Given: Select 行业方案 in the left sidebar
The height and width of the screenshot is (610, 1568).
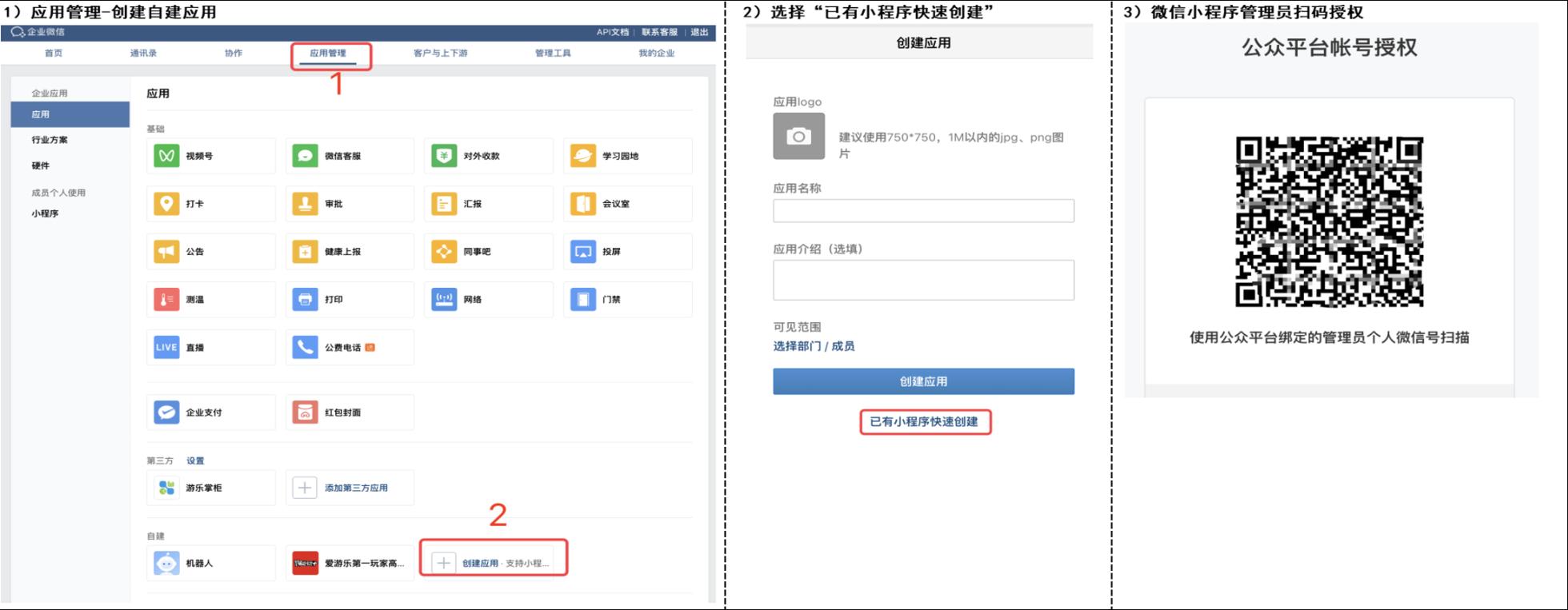Looking at the screenshot, I should click(x=50, y=140).
